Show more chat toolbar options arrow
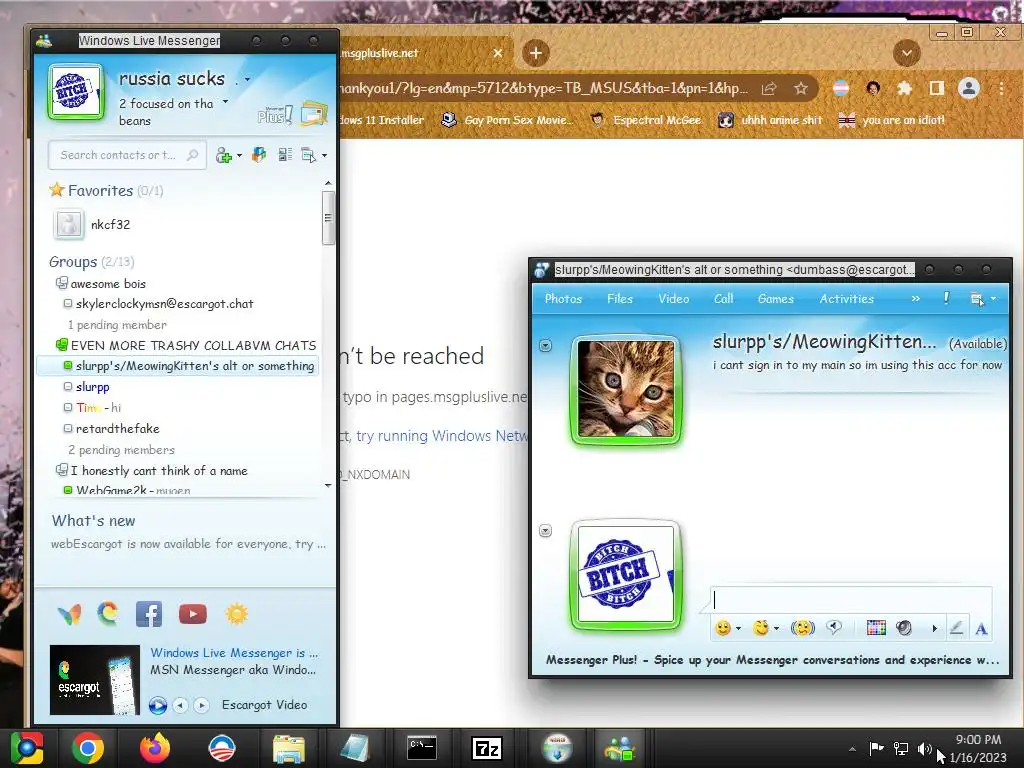Image resolution: width=1024 pixels, height=768 pixels. tap(935, 628)
